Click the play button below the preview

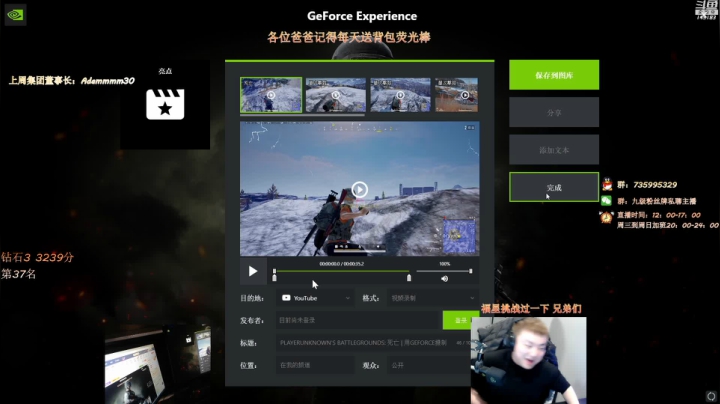(x=253, y=271)
